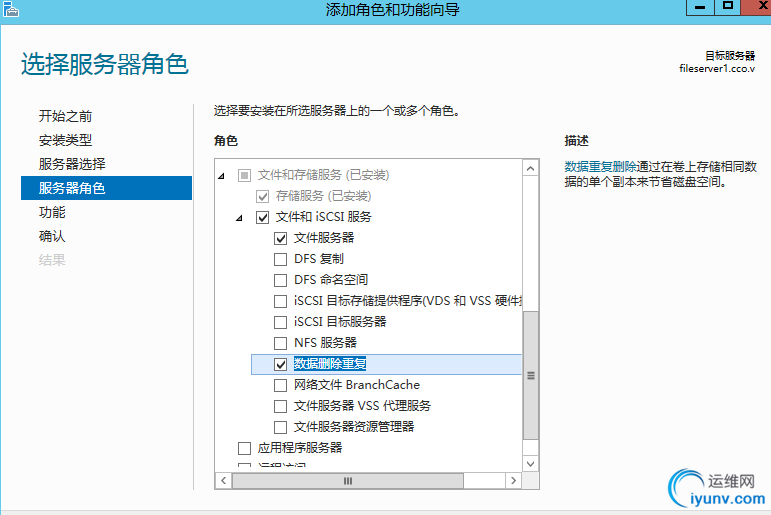Click the wizard icon in title bar
Image resolution: width=771 pixels, height=515 pixels.
click(11, 9)
